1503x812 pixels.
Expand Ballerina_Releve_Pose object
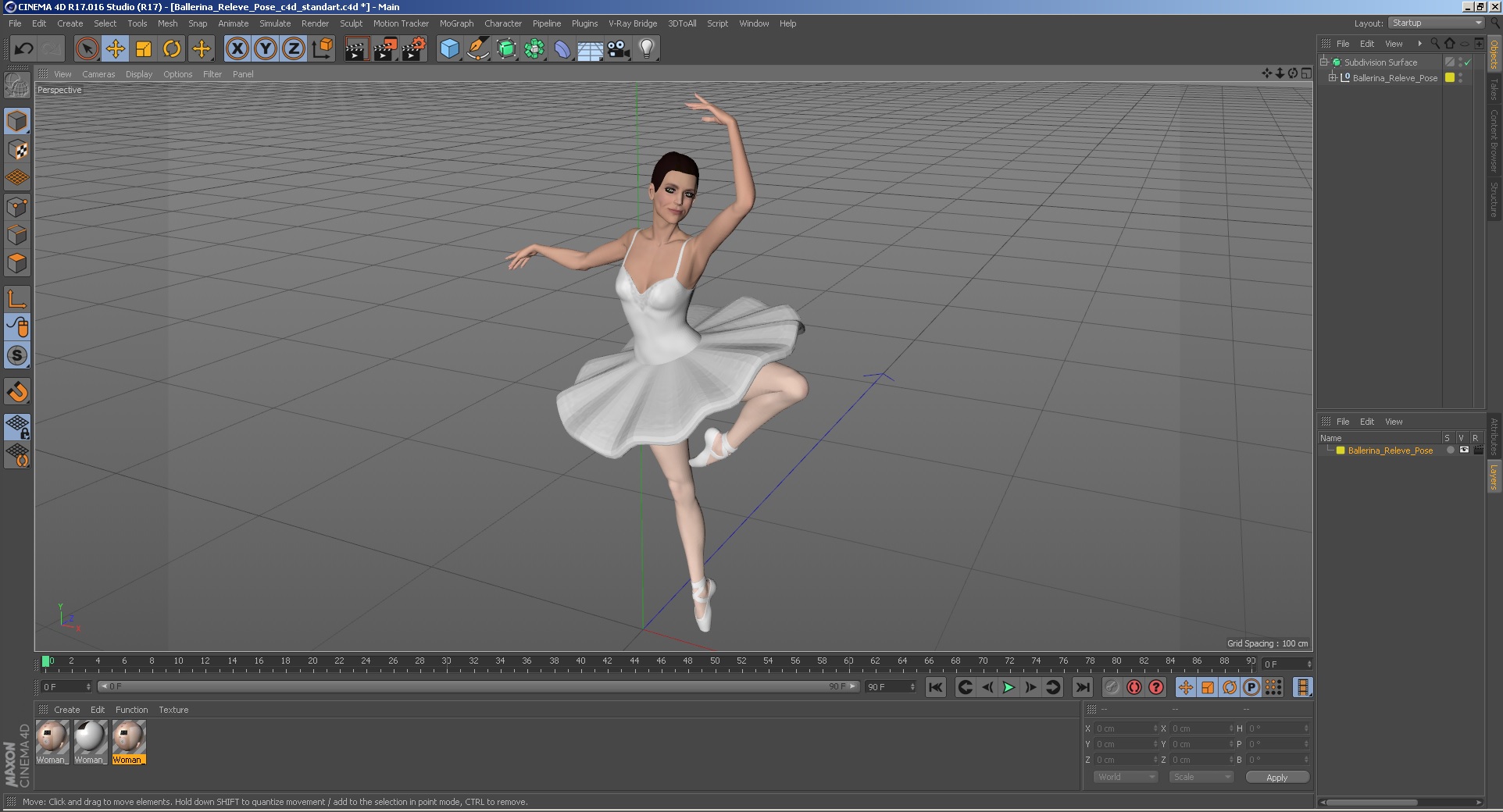point(1333,77)
